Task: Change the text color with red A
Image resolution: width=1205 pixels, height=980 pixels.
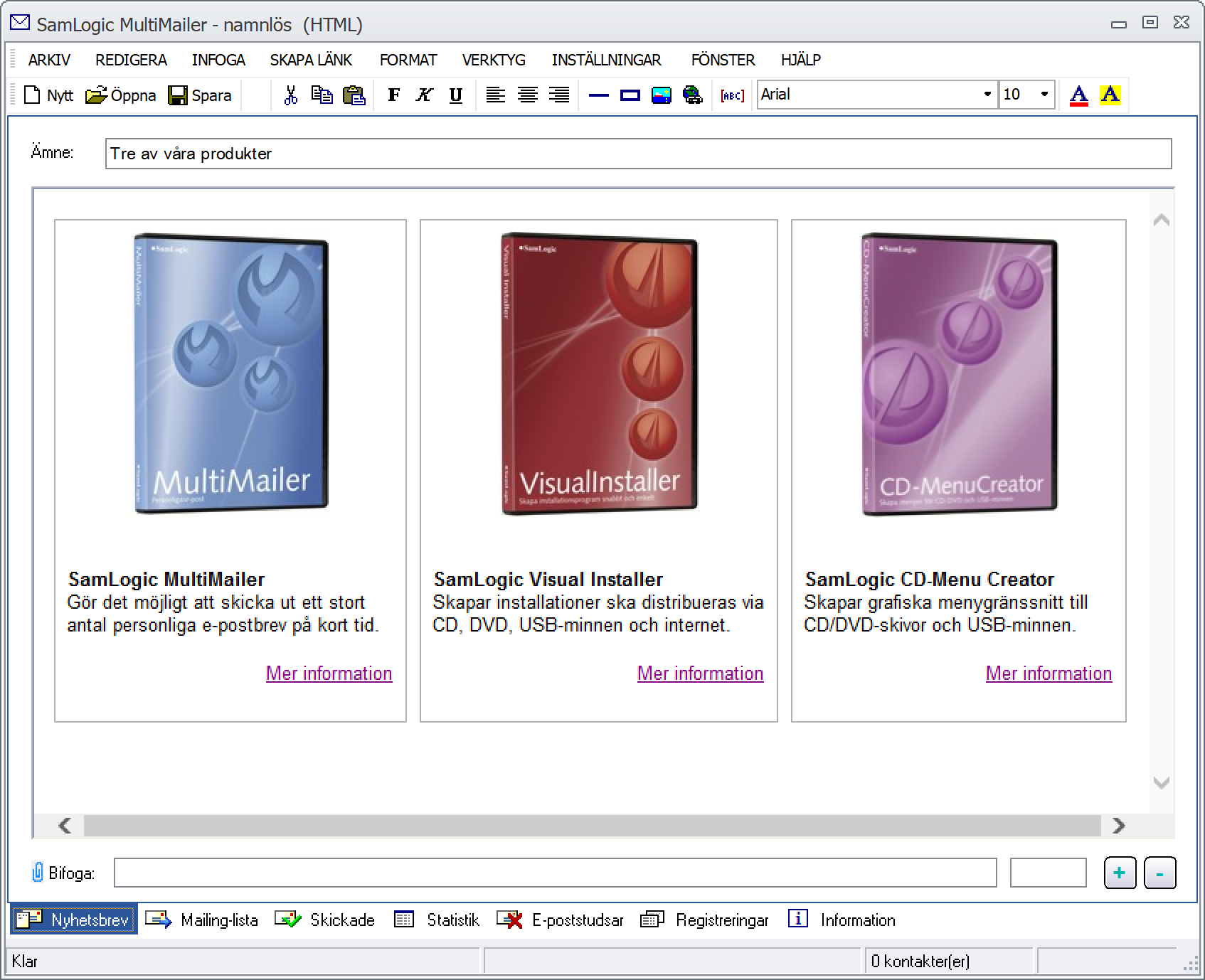Action: [1078, 95]
